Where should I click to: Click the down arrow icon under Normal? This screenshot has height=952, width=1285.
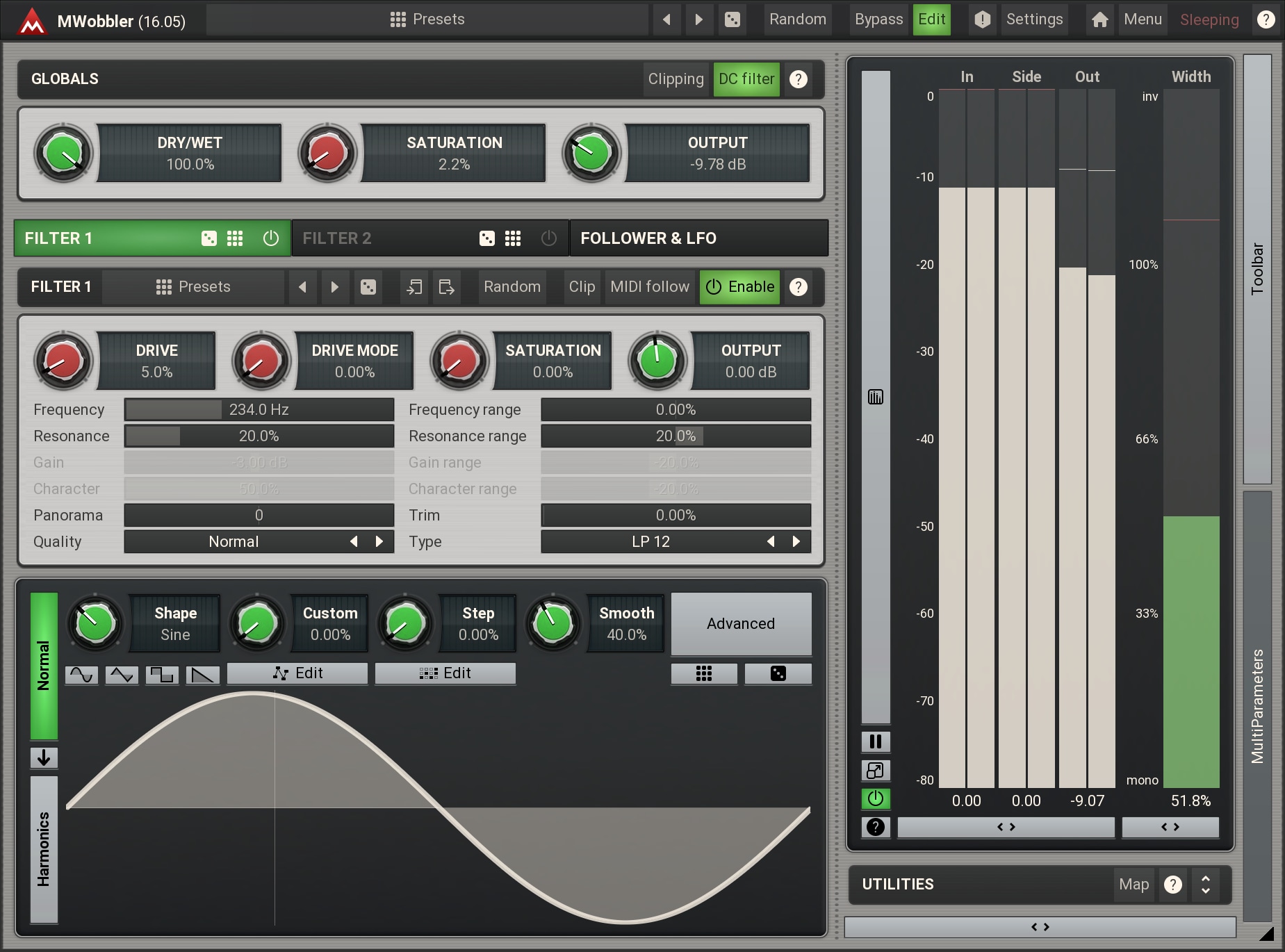[x=44, y=757]
